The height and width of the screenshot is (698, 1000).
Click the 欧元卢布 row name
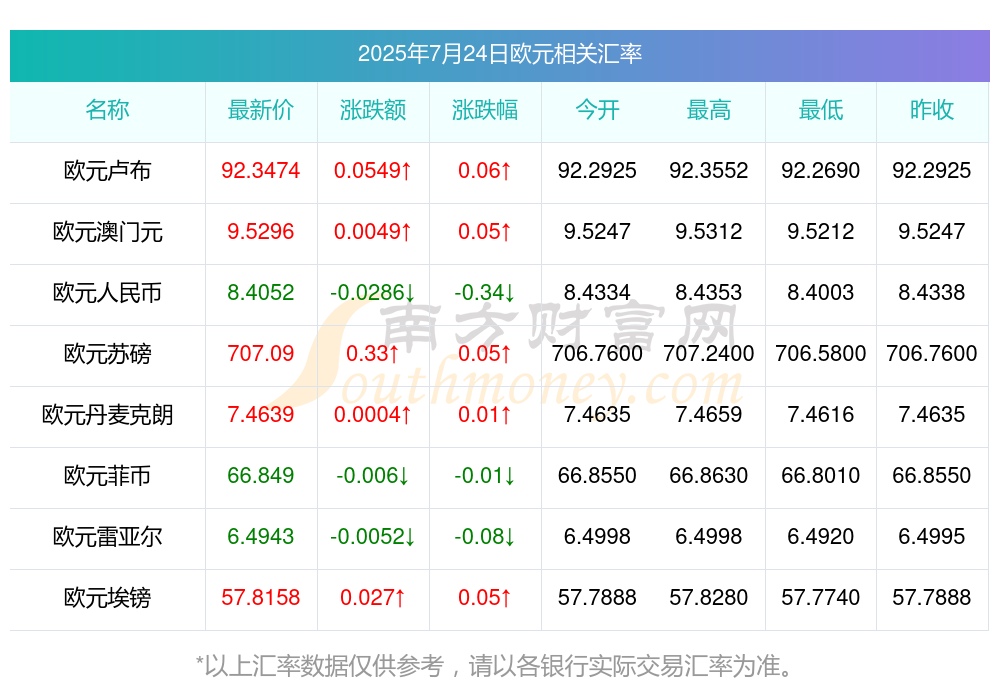[107, 171]
